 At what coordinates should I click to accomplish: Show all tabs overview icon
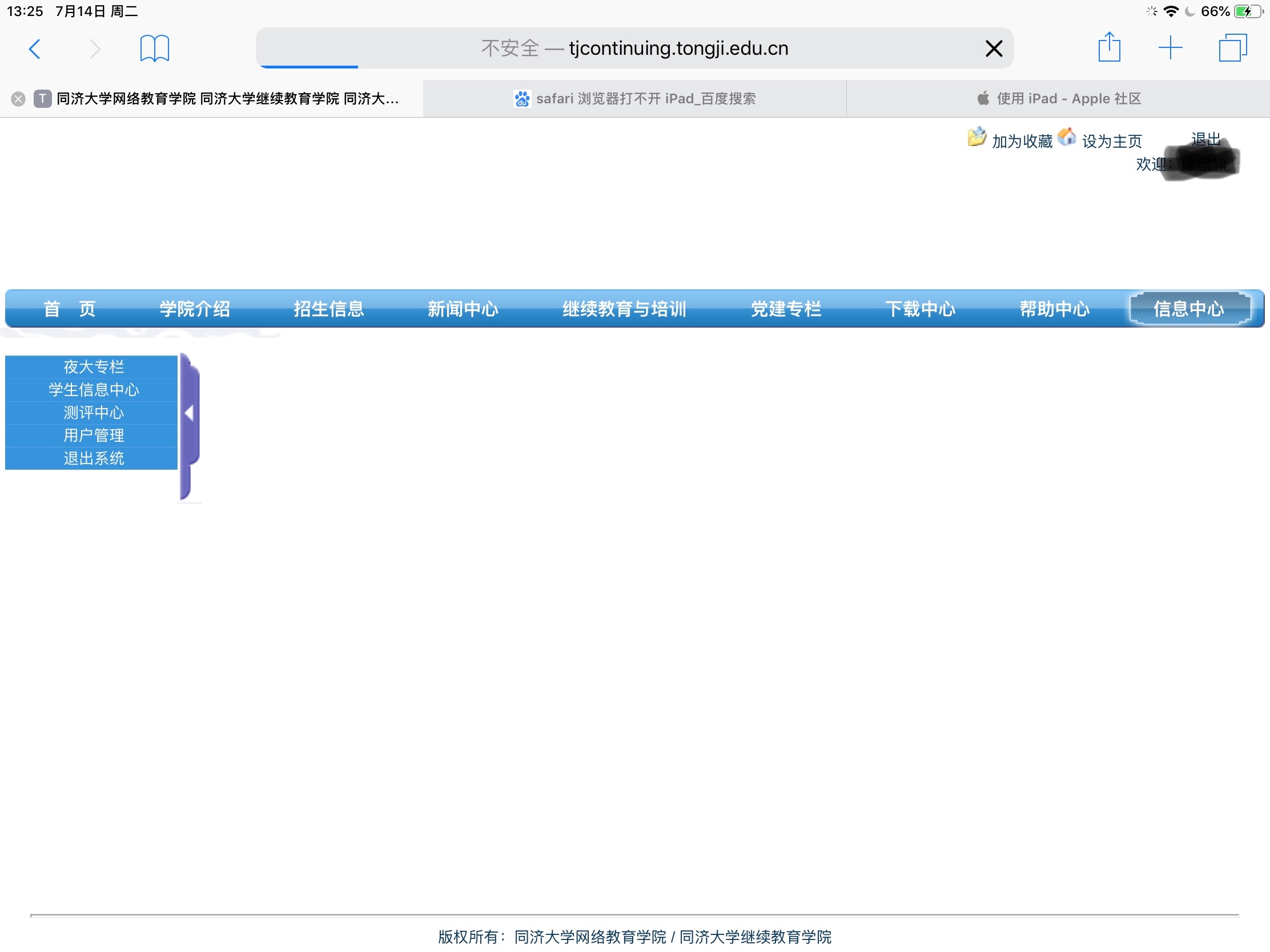1232,47
